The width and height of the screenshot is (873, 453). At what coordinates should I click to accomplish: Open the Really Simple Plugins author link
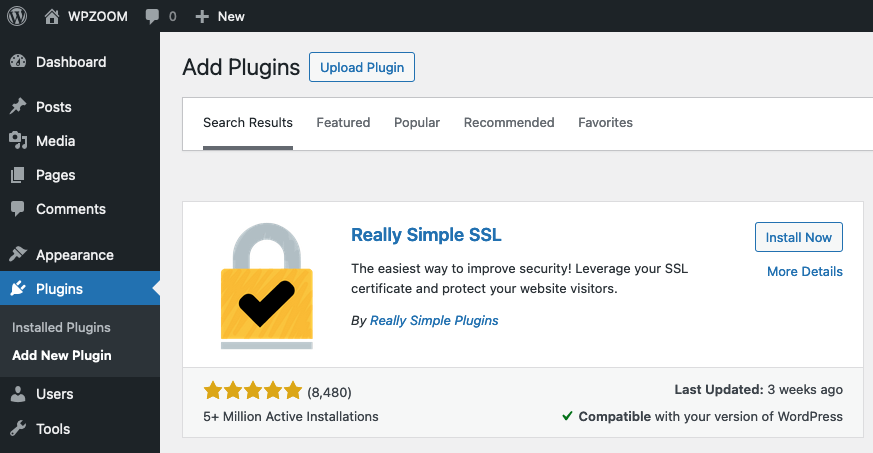434,321
